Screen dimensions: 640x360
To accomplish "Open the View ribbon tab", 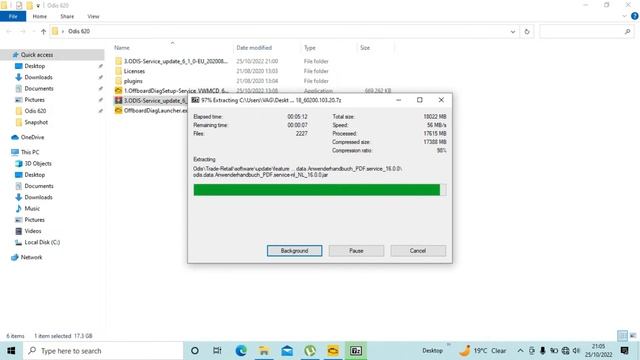I will pos(93,16).
